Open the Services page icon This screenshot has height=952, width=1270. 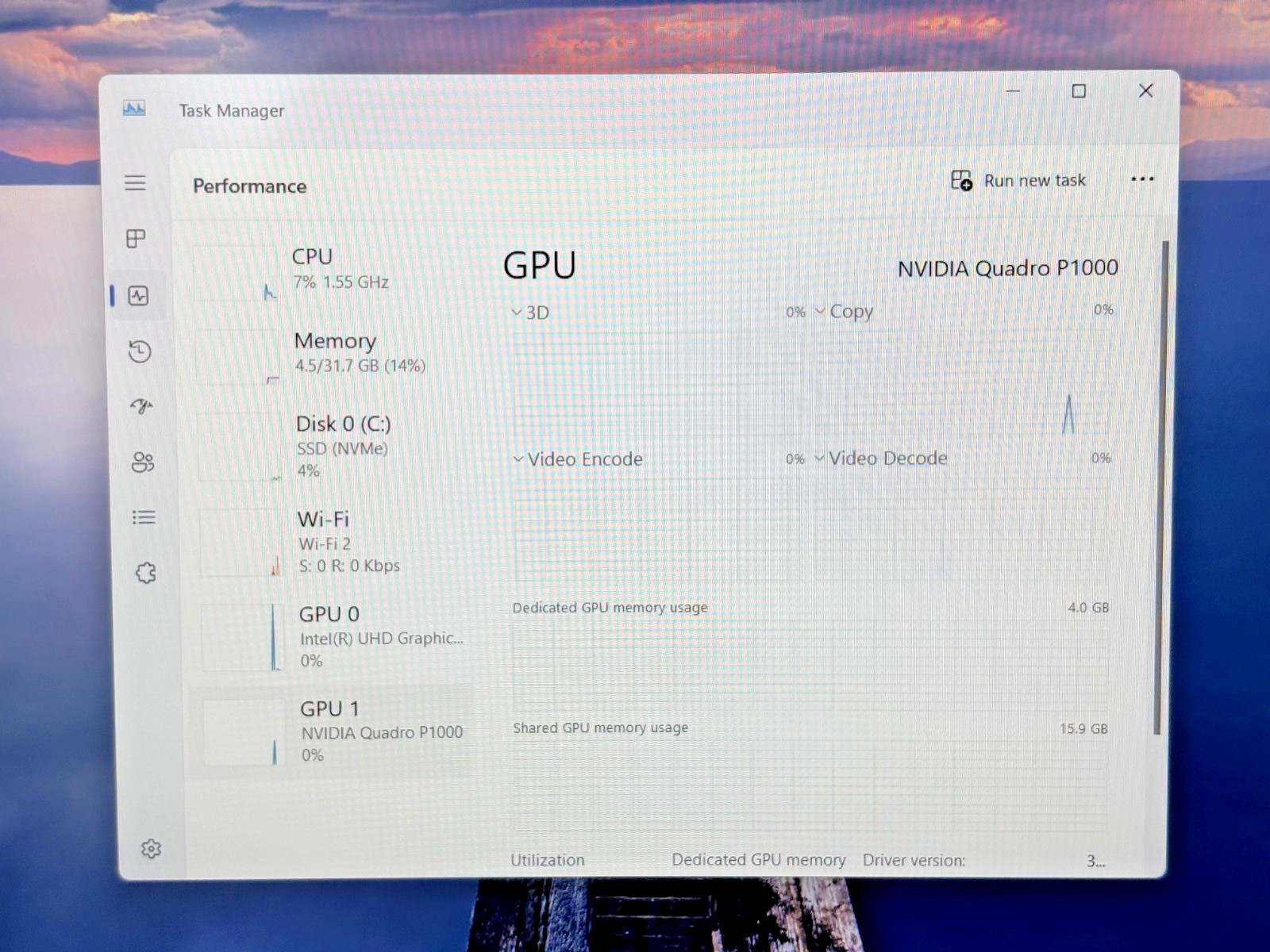[145, 573]
